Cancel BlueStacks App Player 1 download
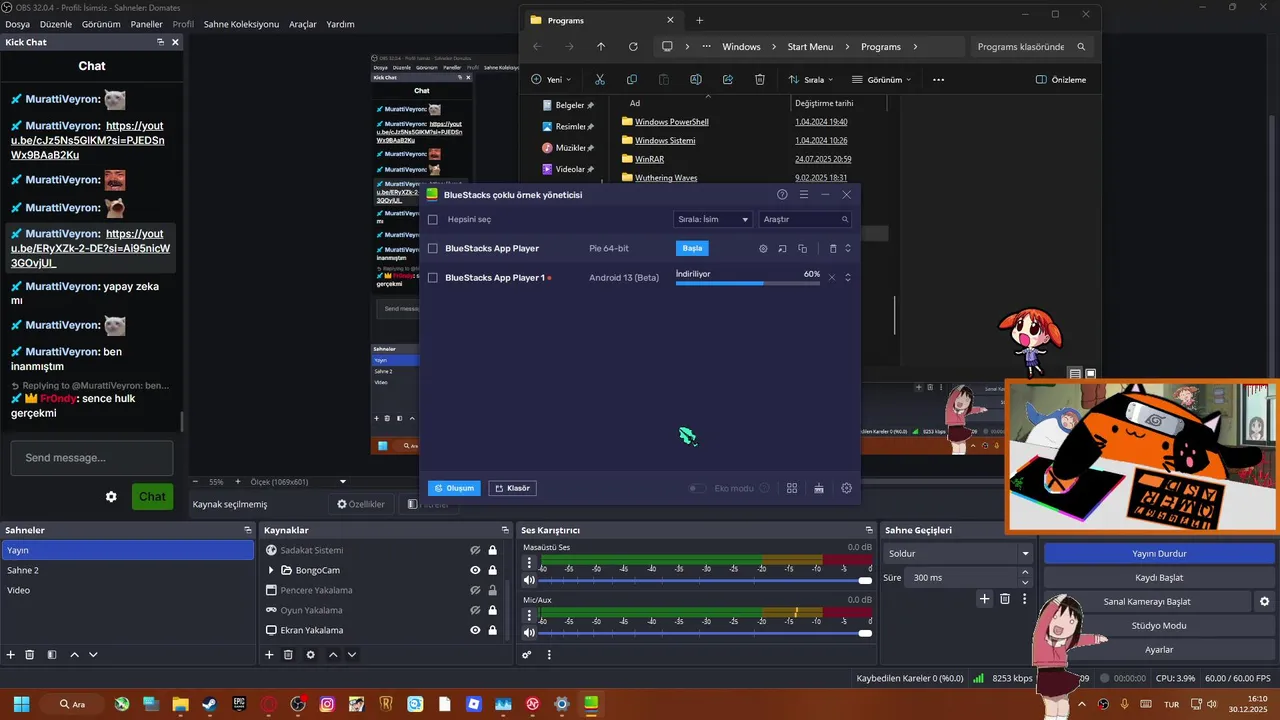Viewport: 1280px width, 720px height. pyautogui.click(x=832, y=277)
